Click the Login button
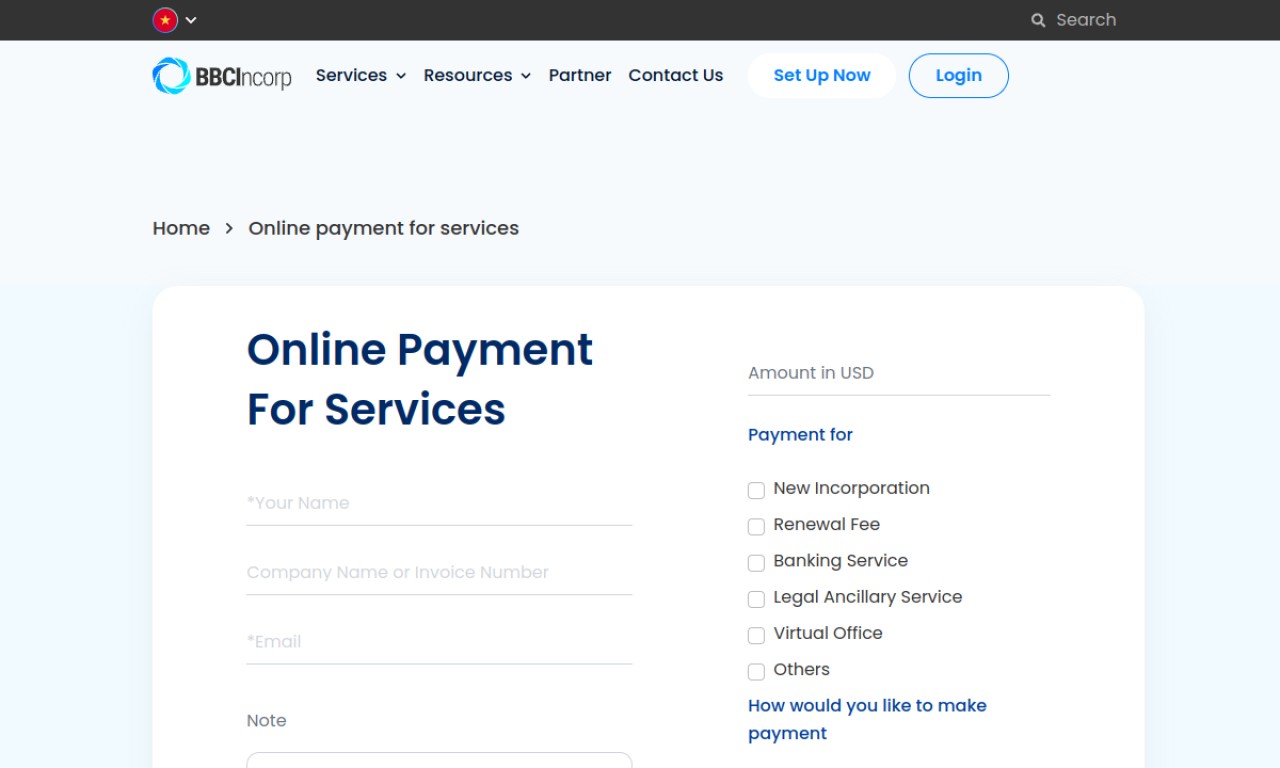This screenshot has height=768, width=1280. pyautogui.click(x=959, y=75)
